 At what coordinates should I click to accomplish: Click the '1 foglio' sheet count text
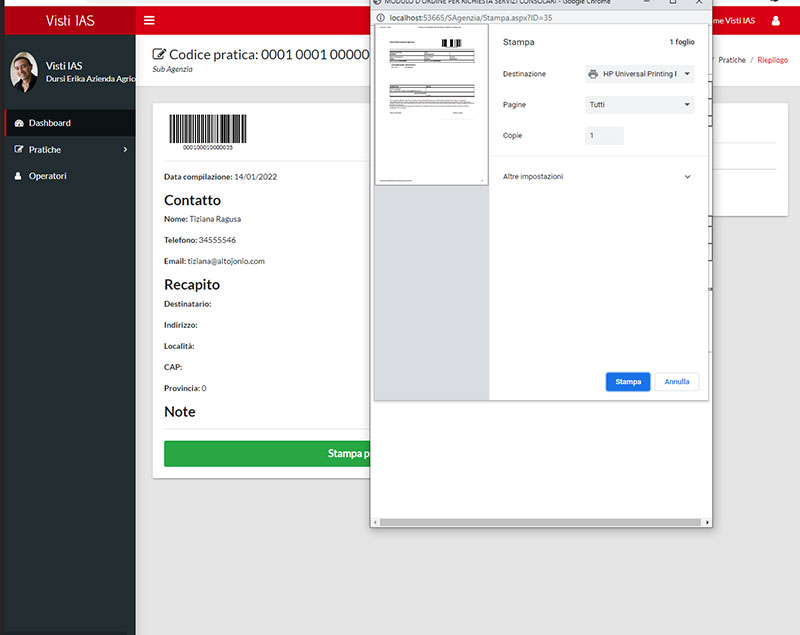pos(682,42)
